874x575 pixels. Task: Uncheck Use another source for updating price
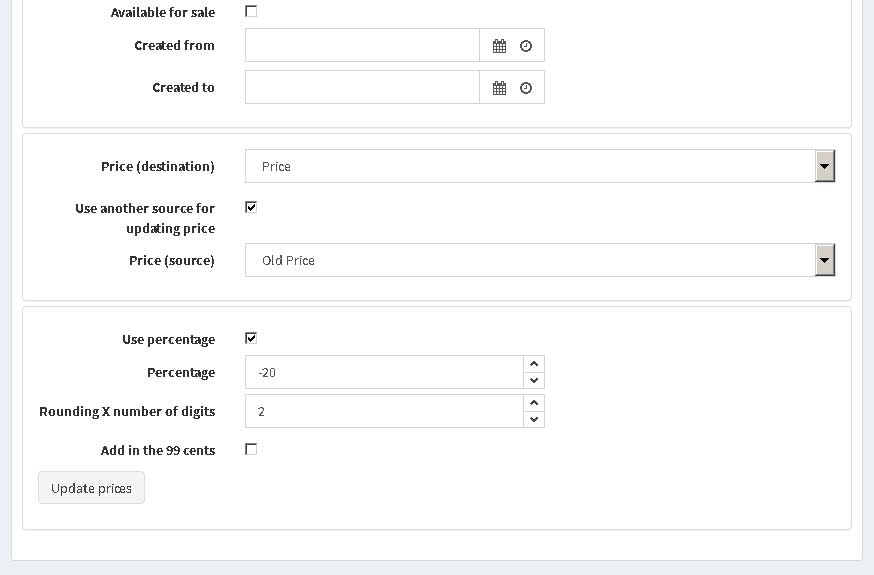(251, 207)
